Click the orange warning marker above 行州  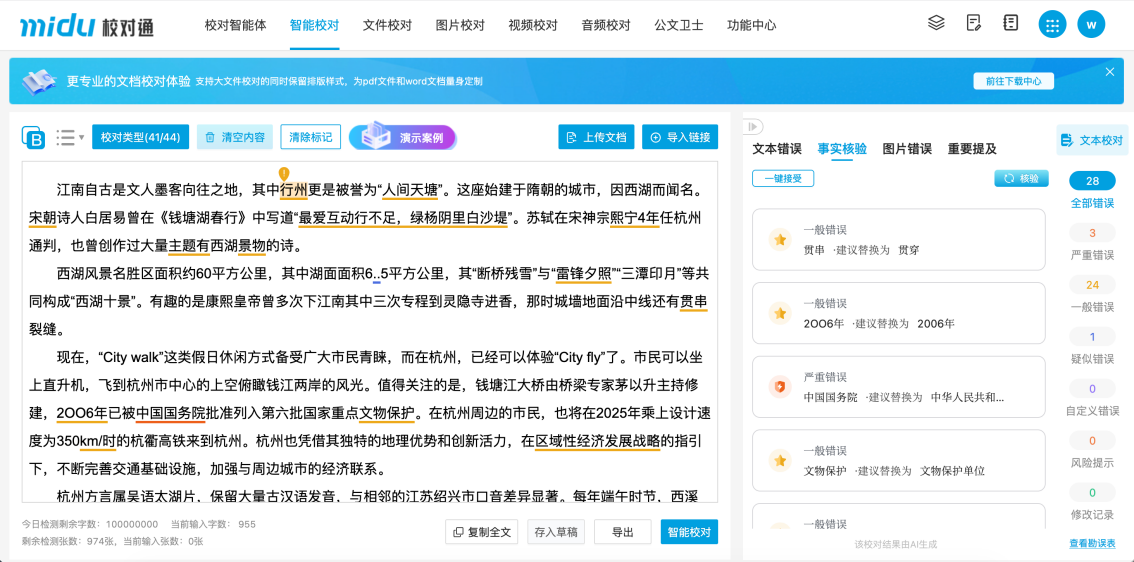(284, 173)
